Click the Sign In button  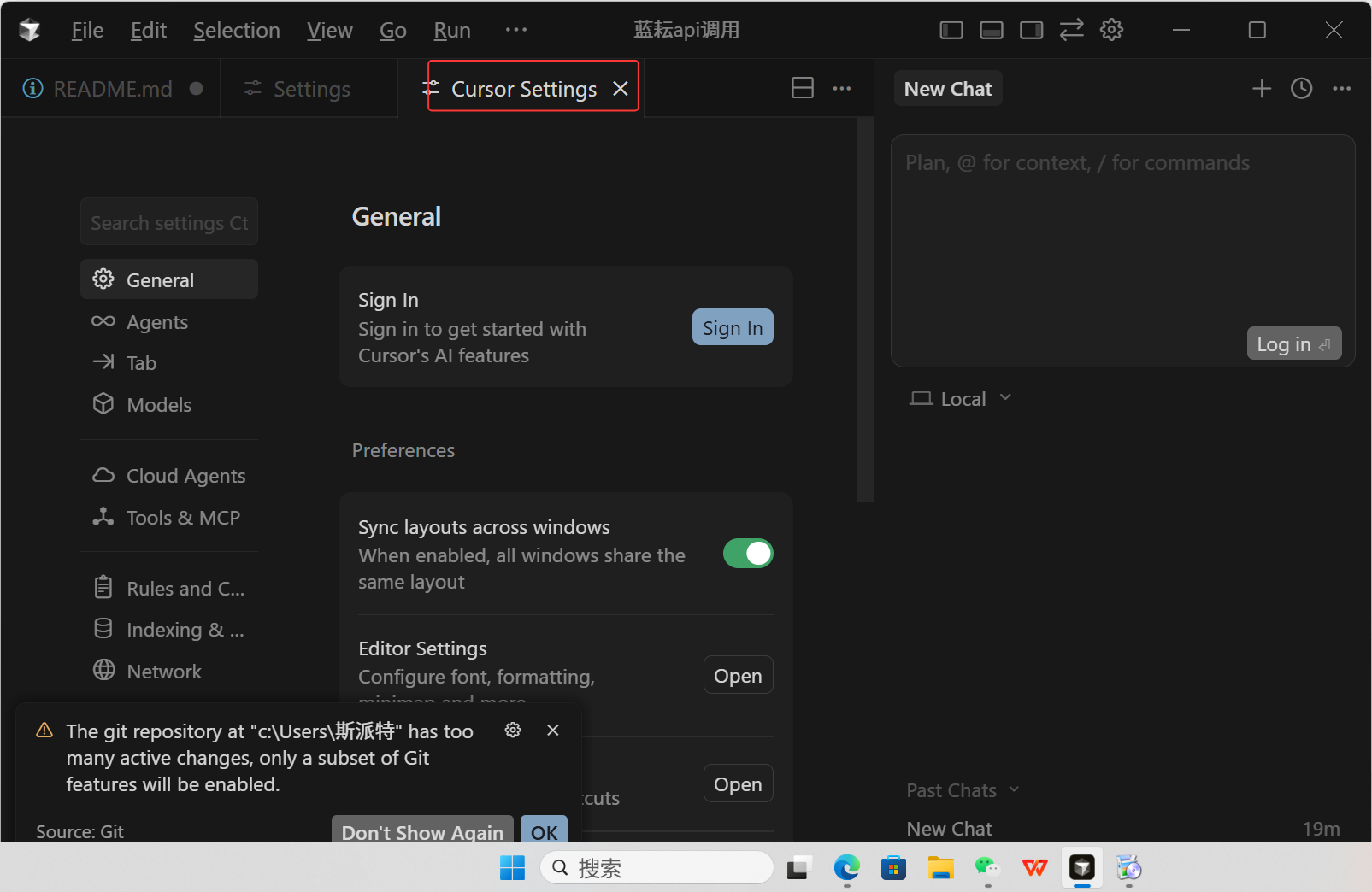click(733, 327)
